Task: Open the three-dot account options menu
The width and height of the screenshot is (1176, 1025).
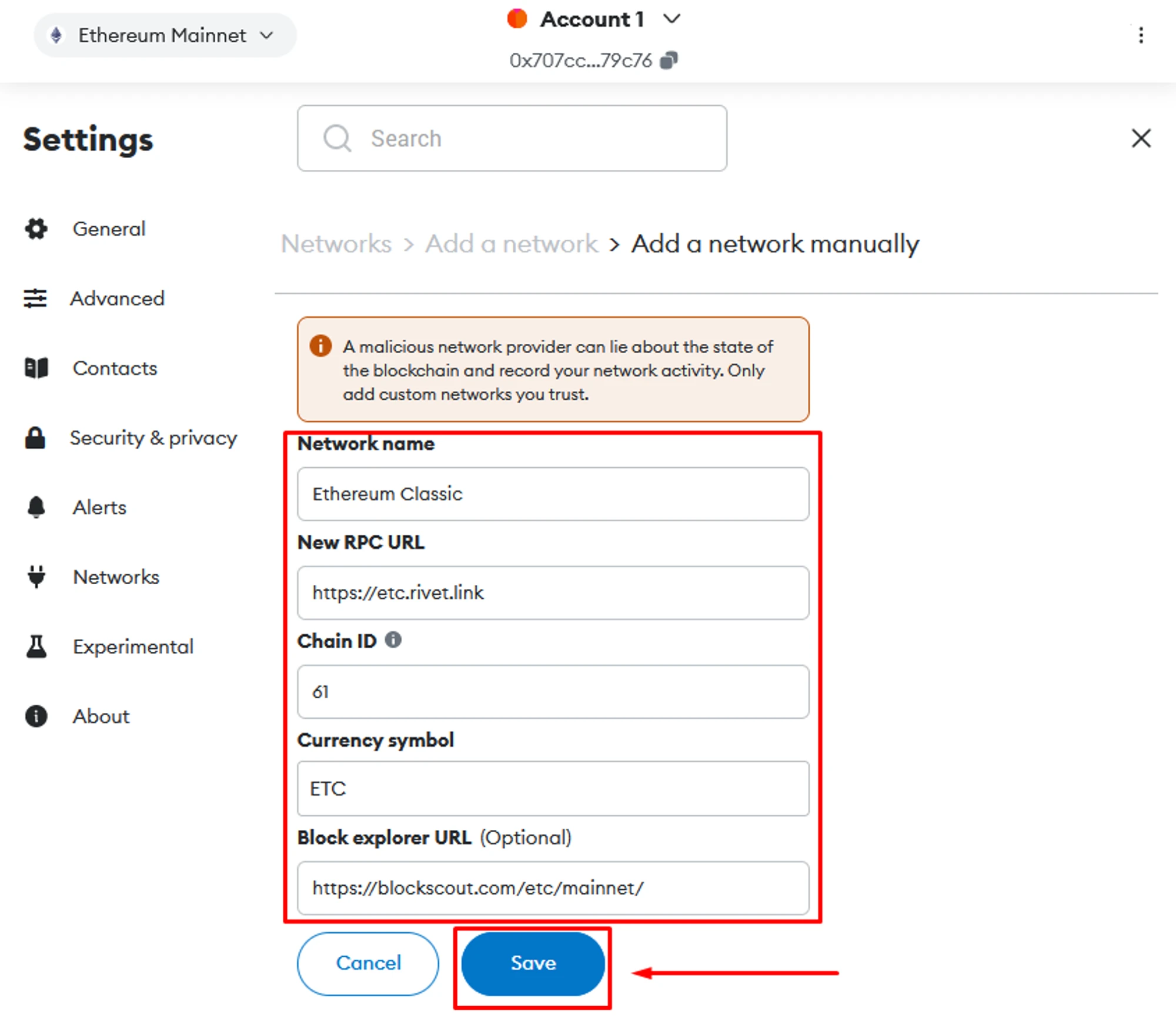Action: [1141, 35]
